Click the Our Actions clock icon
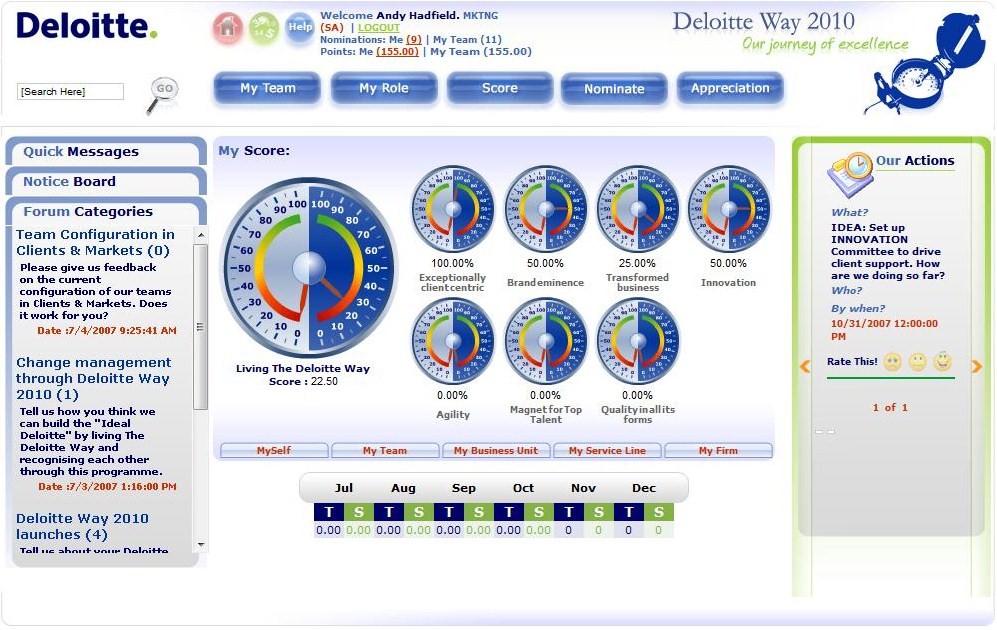This screenshot has height=630, width=997. [x=850, y=174]
